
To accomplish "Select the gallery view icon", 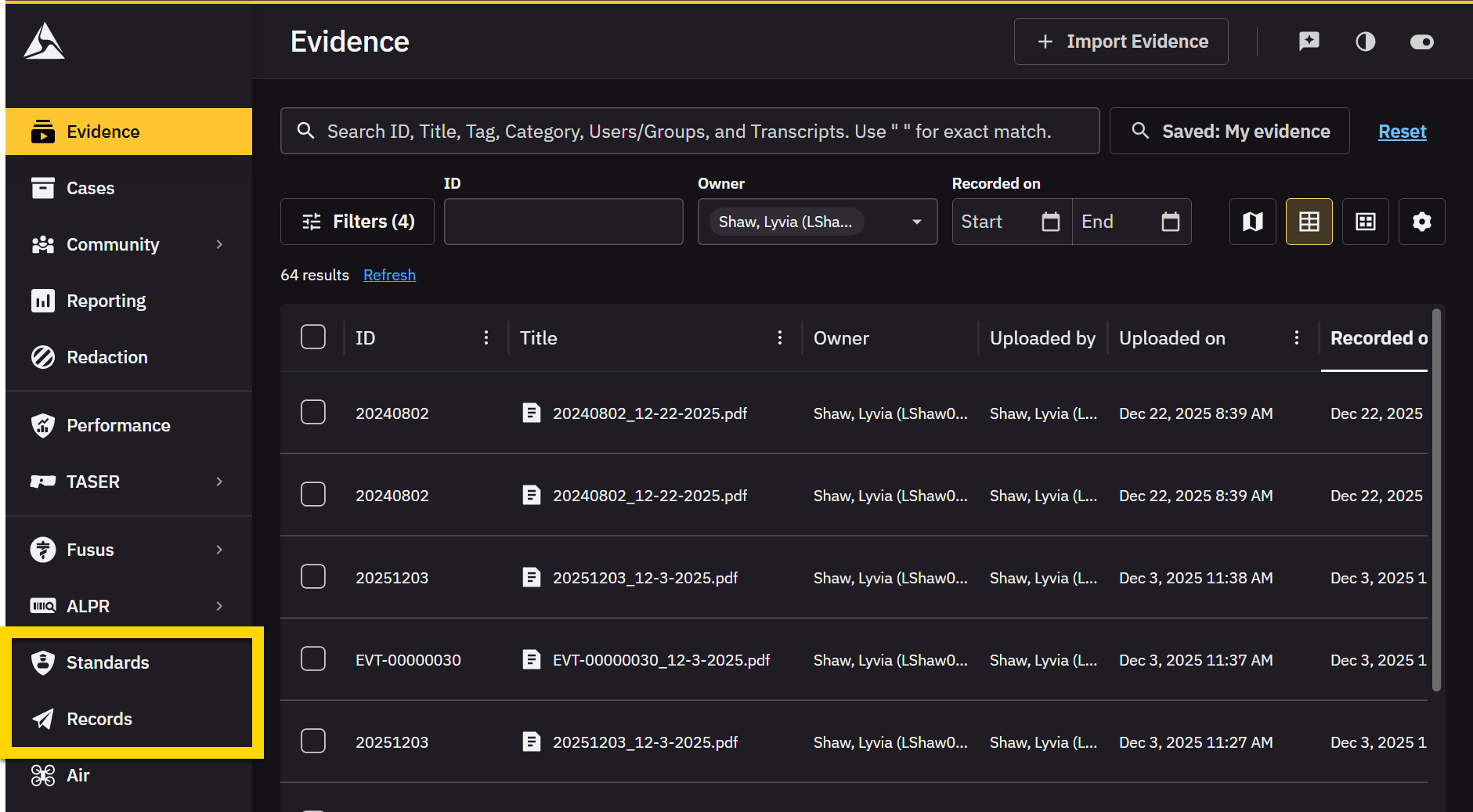I will coord(1365,222).
